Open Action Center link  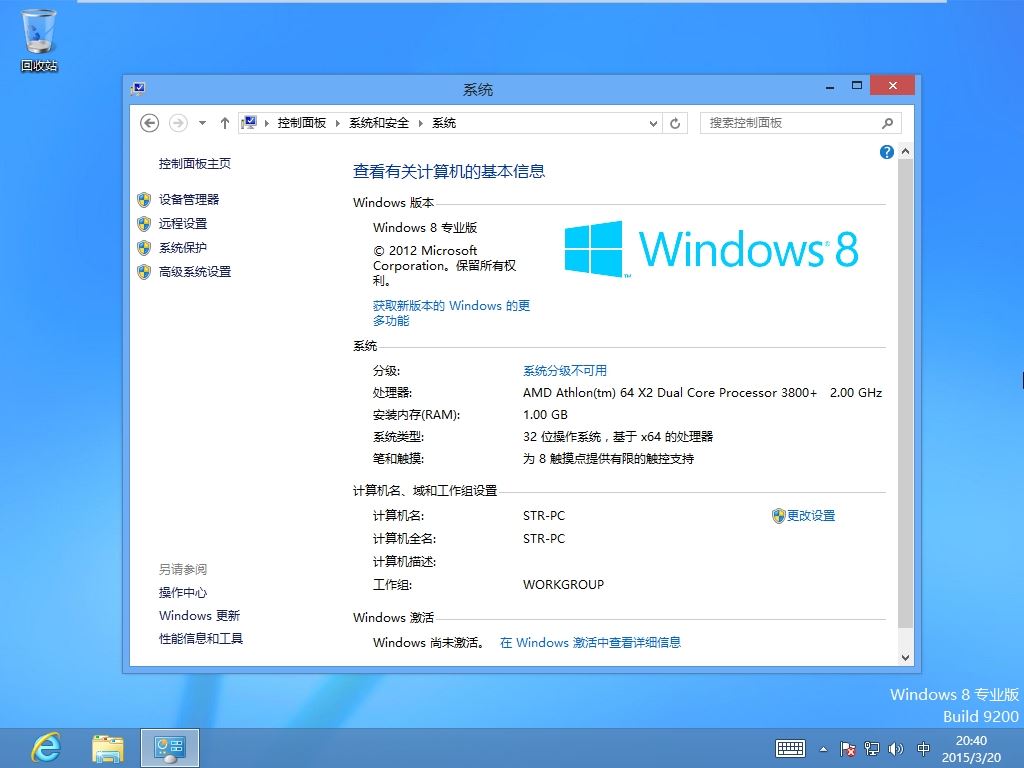click(x=183, y=592)
